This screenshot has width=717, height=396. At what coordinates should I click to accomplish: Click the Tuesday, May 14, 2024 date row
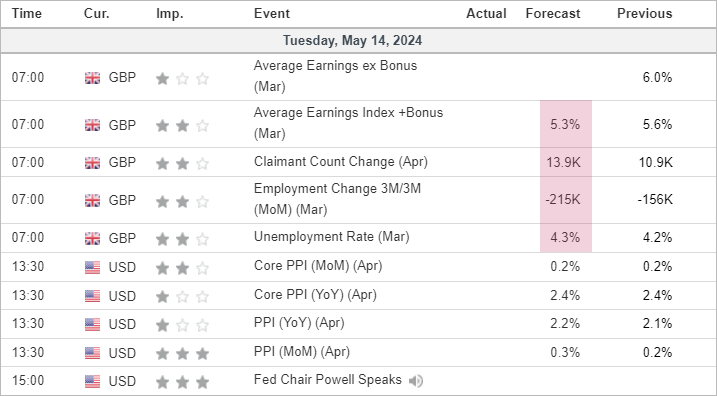tap(358, 41)
